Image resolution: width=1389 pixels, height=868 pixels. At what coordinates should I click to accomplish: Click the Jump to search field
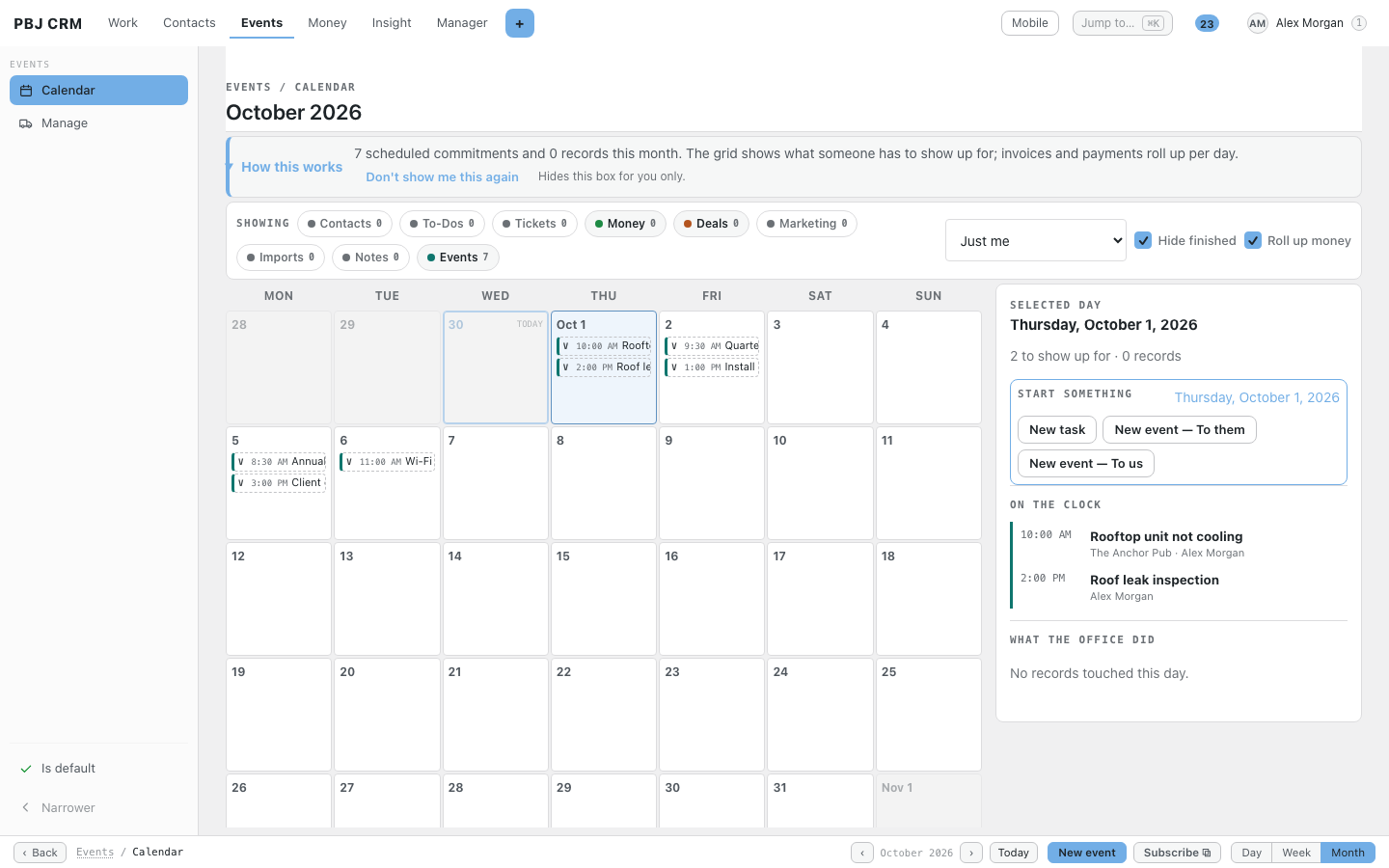pyautogui.click(x=1123, y=23)
